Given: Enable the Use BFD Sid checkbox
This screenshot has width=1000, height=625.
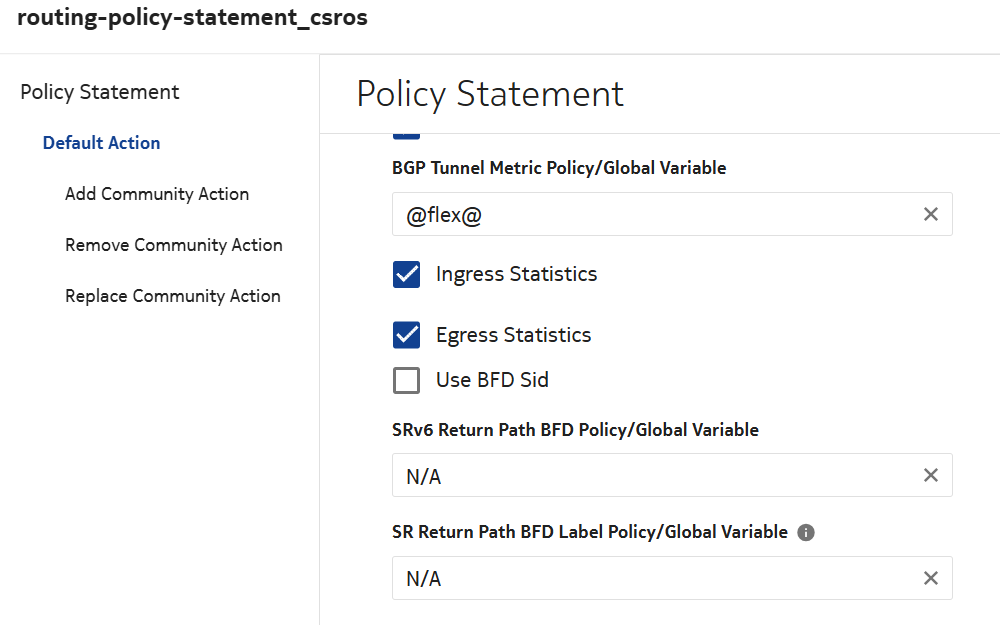Looking at the screenshot, I should click(407, 381).
